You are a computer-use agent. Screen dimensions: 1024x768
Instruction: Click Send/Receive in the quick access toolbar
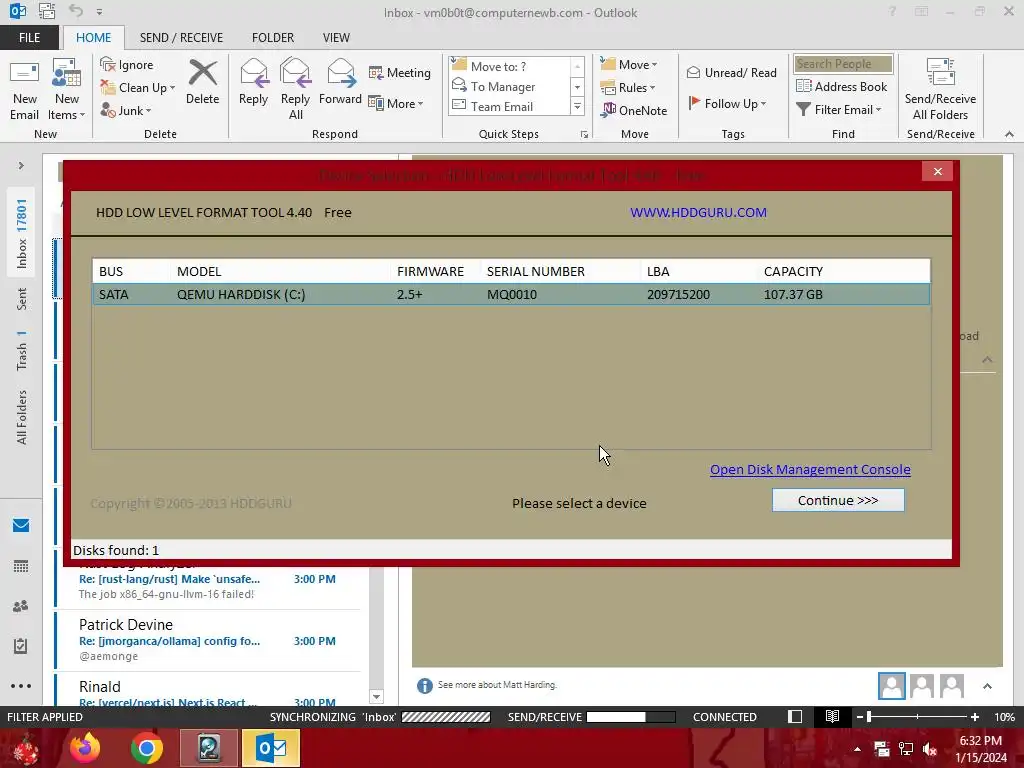tap(47, 11)
